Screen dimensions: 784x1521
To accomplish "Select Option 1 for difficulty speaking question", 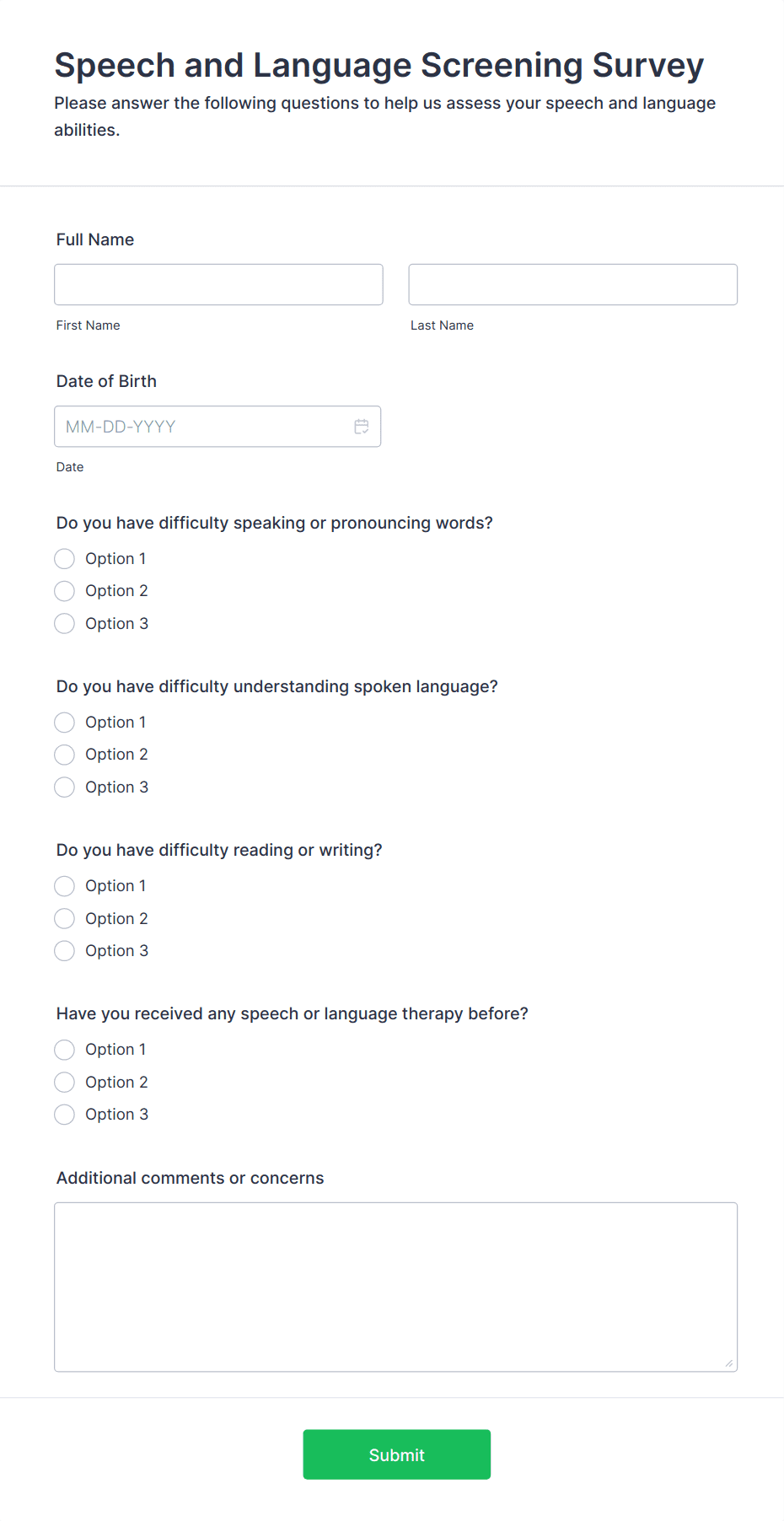I will pyautogui.click(x=65, y=559).
